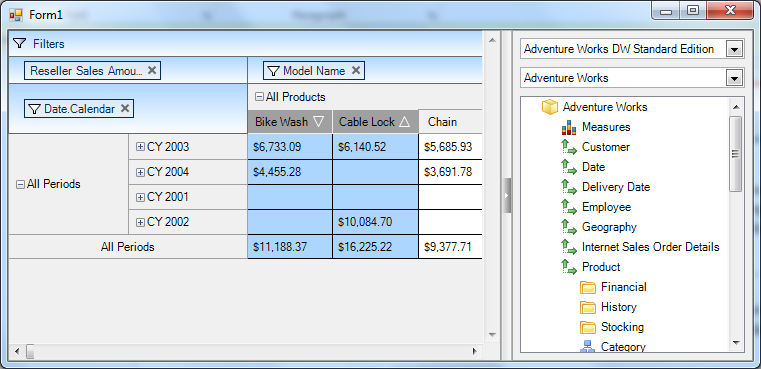Remove the Reseller Sales Amount field

point(152,70)
